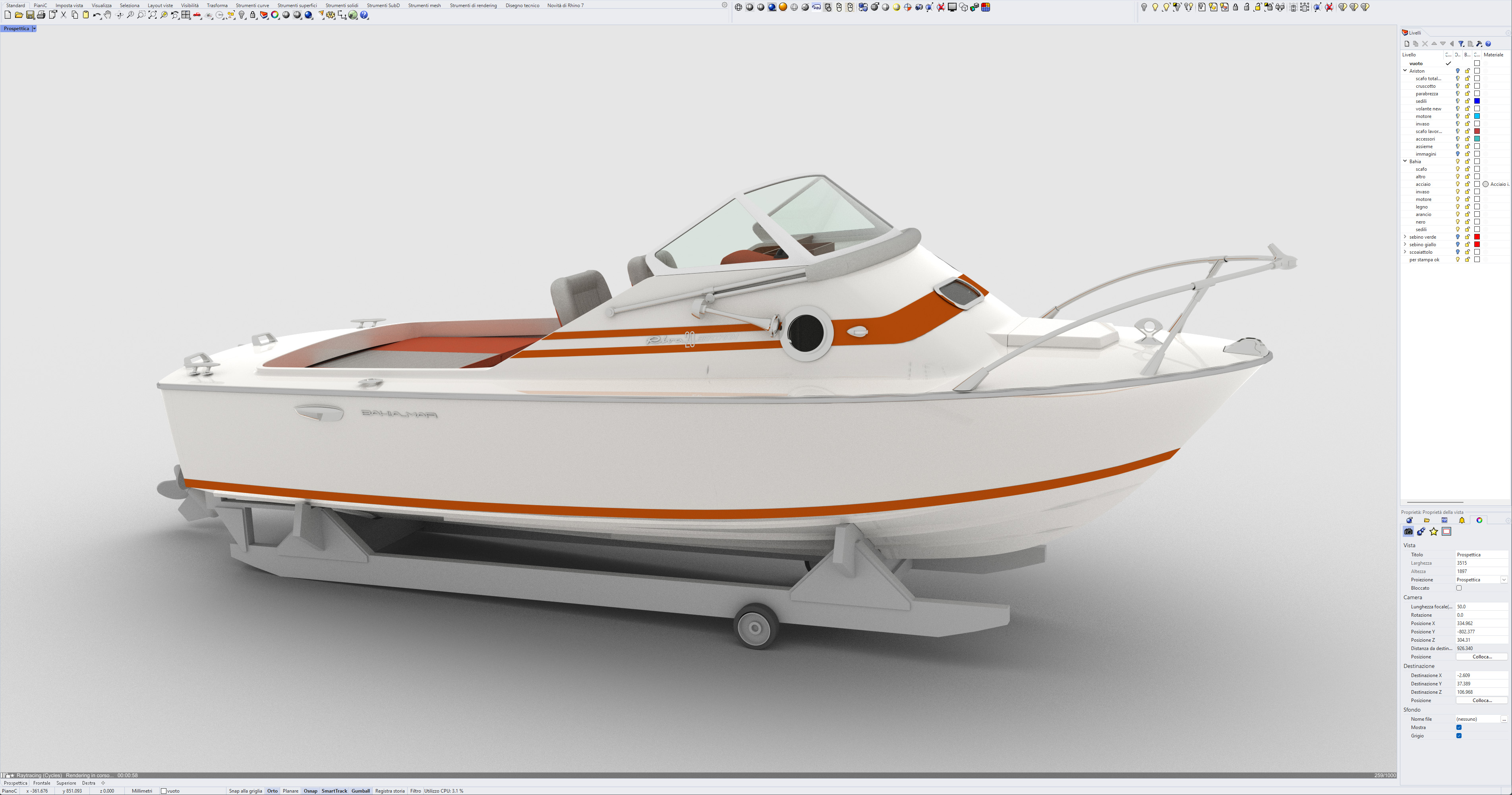Open the Options gear icon in toolbar
Screen dimensions: 1512x795
pos(331,15)
